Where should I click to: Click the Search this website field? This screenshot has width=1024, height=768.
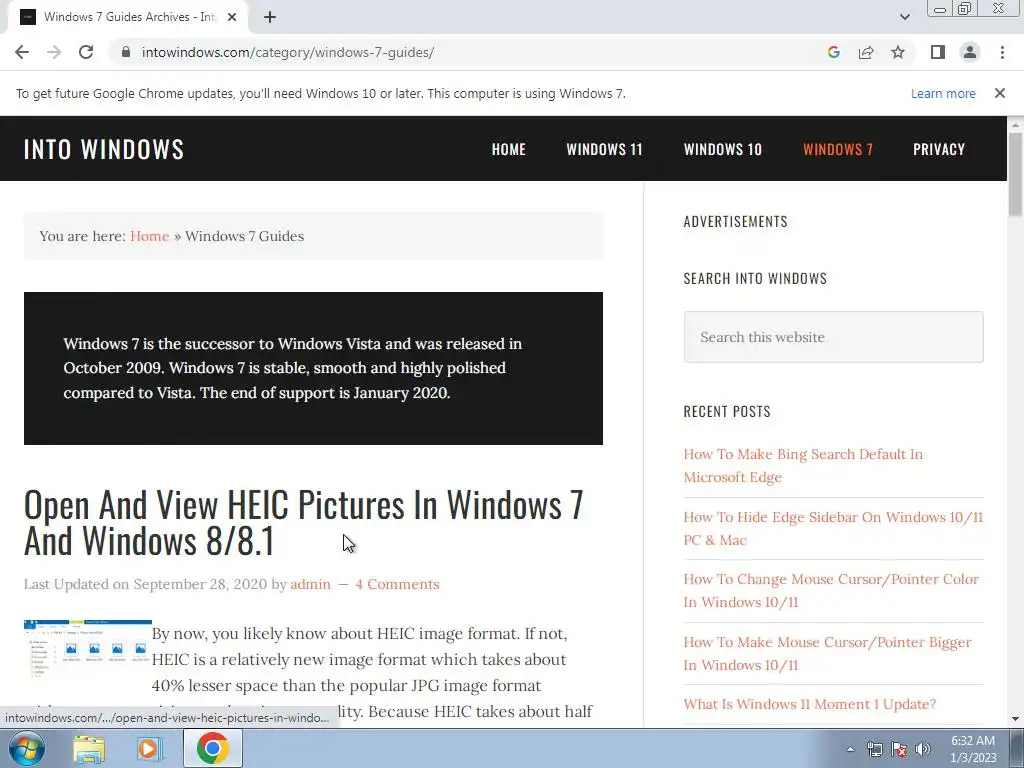point(833,337)
